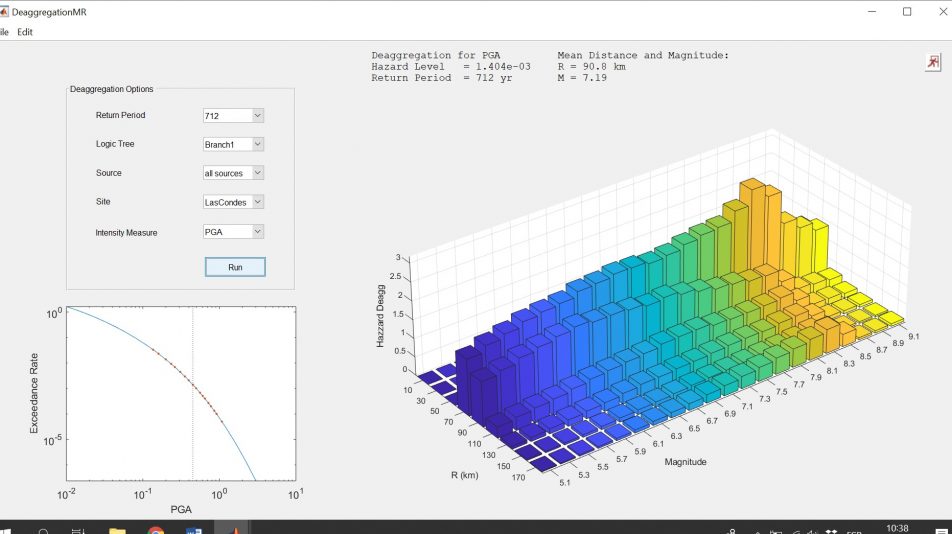Click the vertical dotted line on the hazard curve

(x=192, y=394)
